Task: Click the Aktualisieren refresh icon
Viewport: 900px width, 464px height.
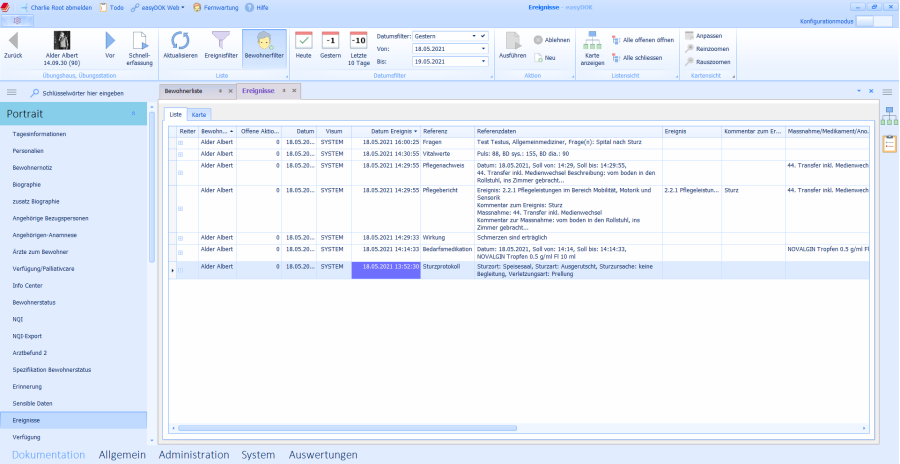Action: (180, 41)
